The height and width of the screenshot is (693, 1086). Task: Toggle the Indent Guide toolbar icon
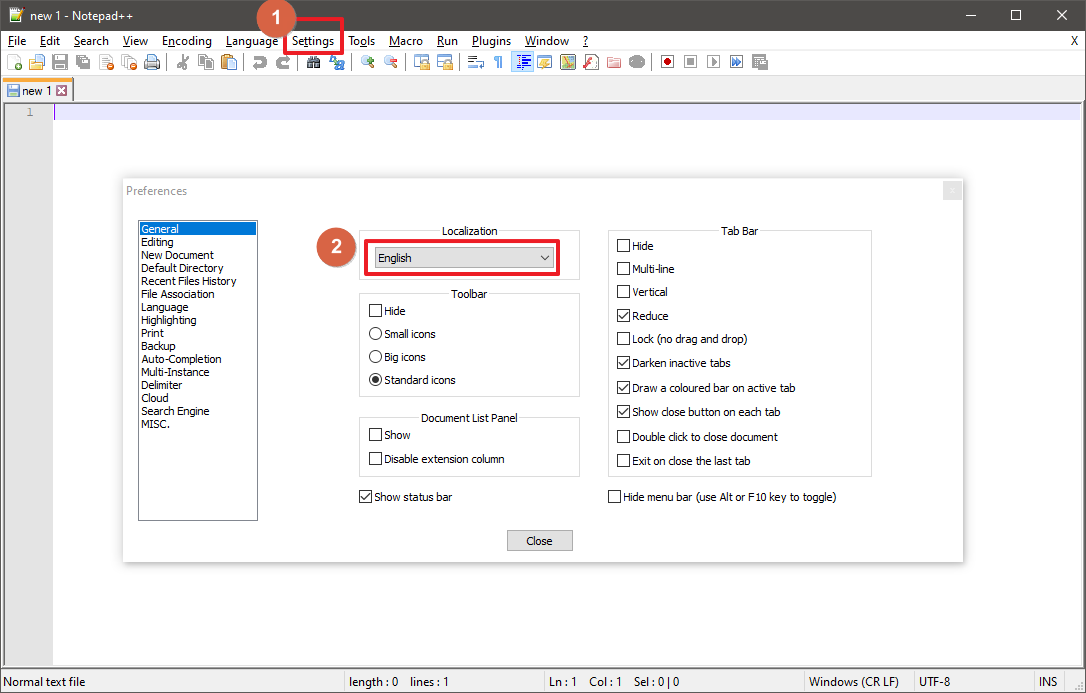[522, 62]
